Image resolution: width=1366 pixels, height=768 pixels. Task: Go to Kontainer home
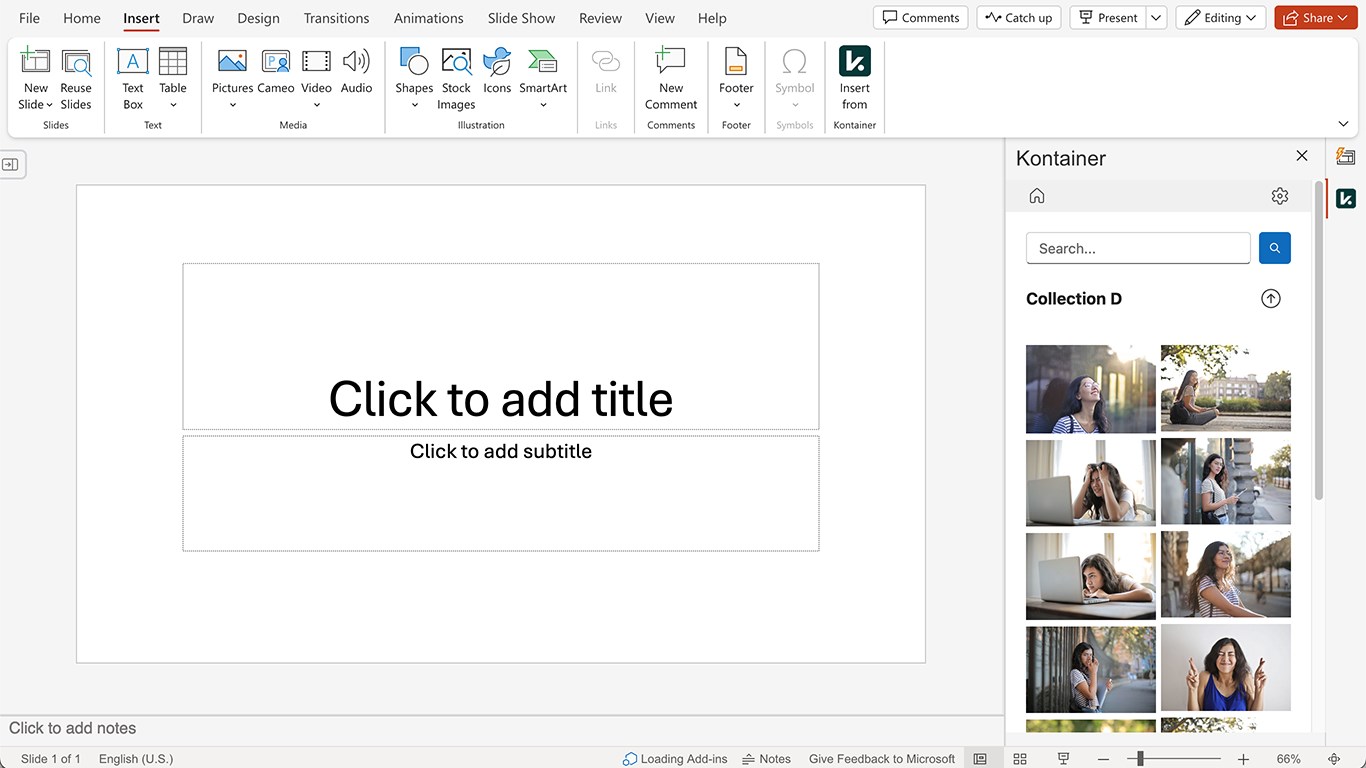pos(1037,196)
